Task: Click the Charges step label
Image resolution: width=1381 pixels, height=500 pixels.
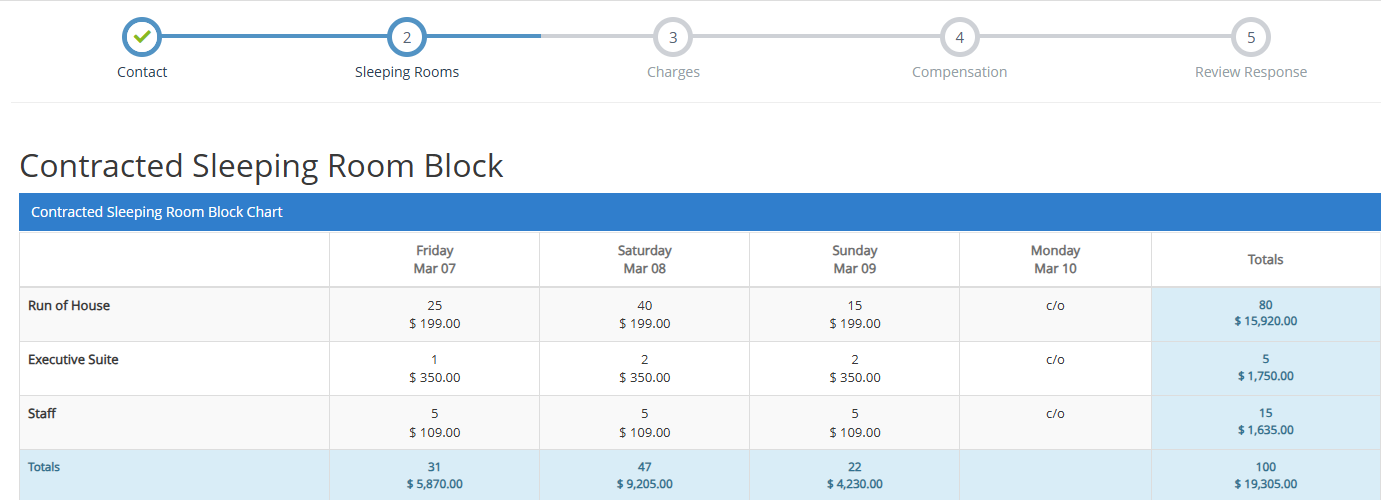Action: click(673, 72)
